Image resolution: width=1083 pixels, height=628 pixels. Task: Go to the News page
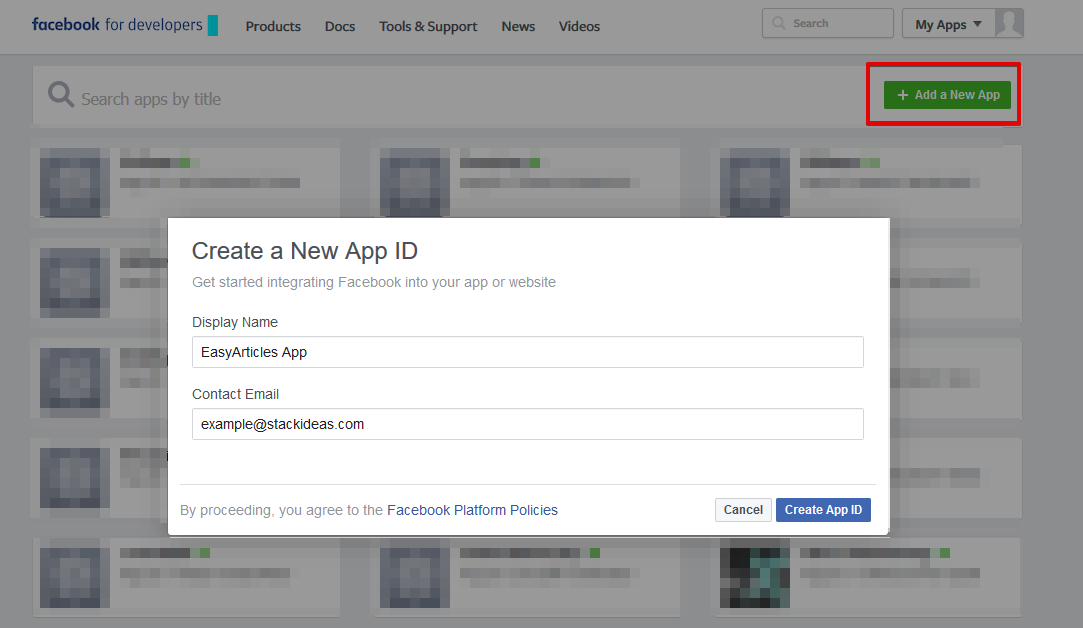point(518,26)
